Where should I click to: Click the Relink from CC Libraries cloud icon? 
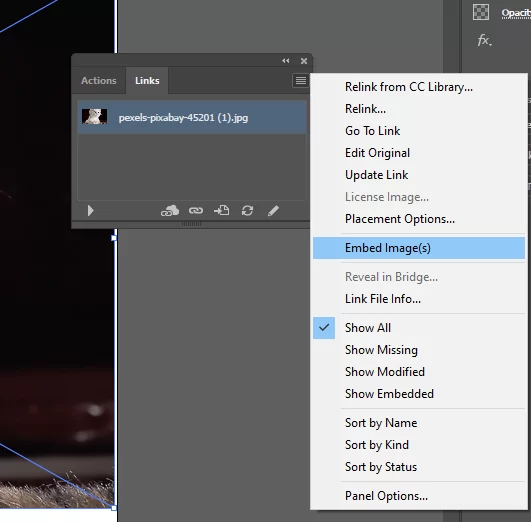click(170, 211)
